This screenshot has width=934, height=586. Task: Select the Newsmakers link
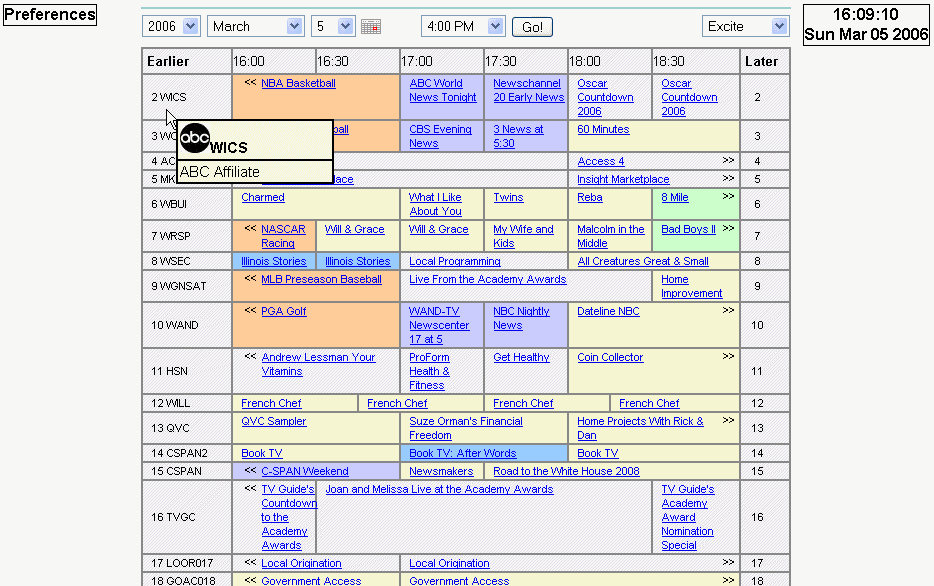click(441, 471)
